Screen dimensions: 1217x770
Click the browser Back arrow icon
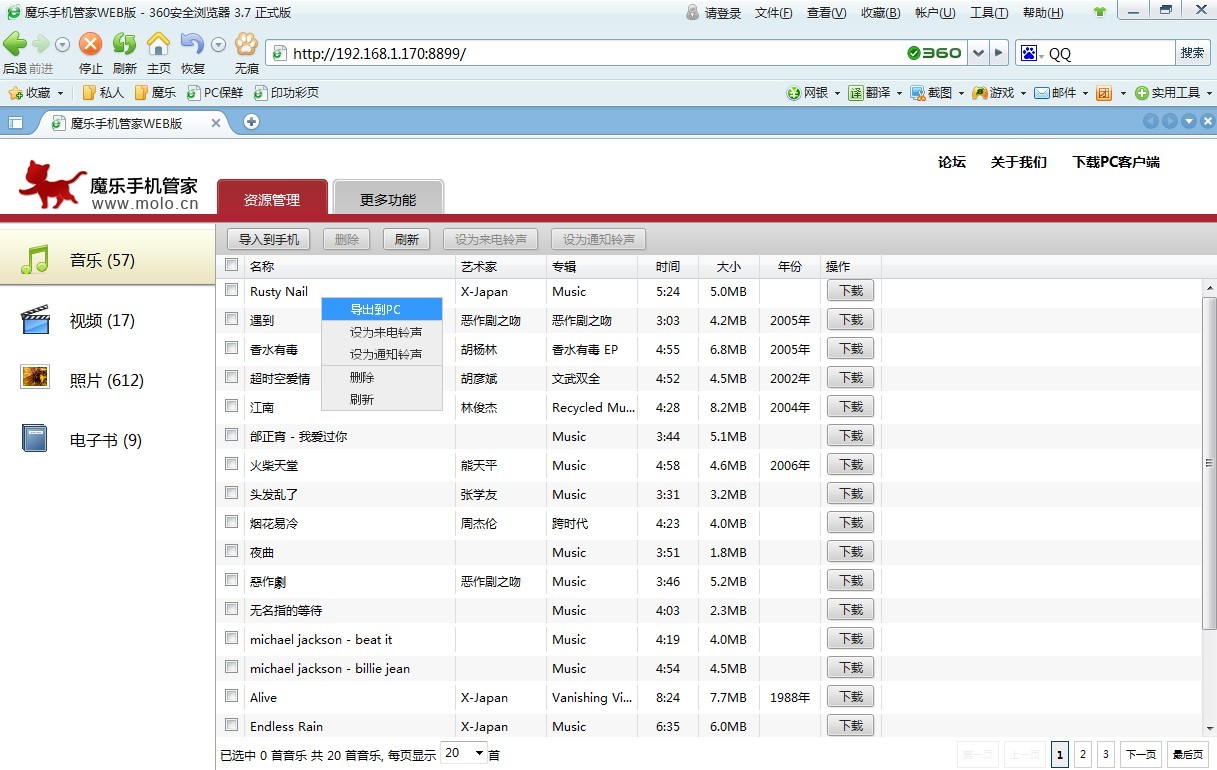click(x=15, y=44)
